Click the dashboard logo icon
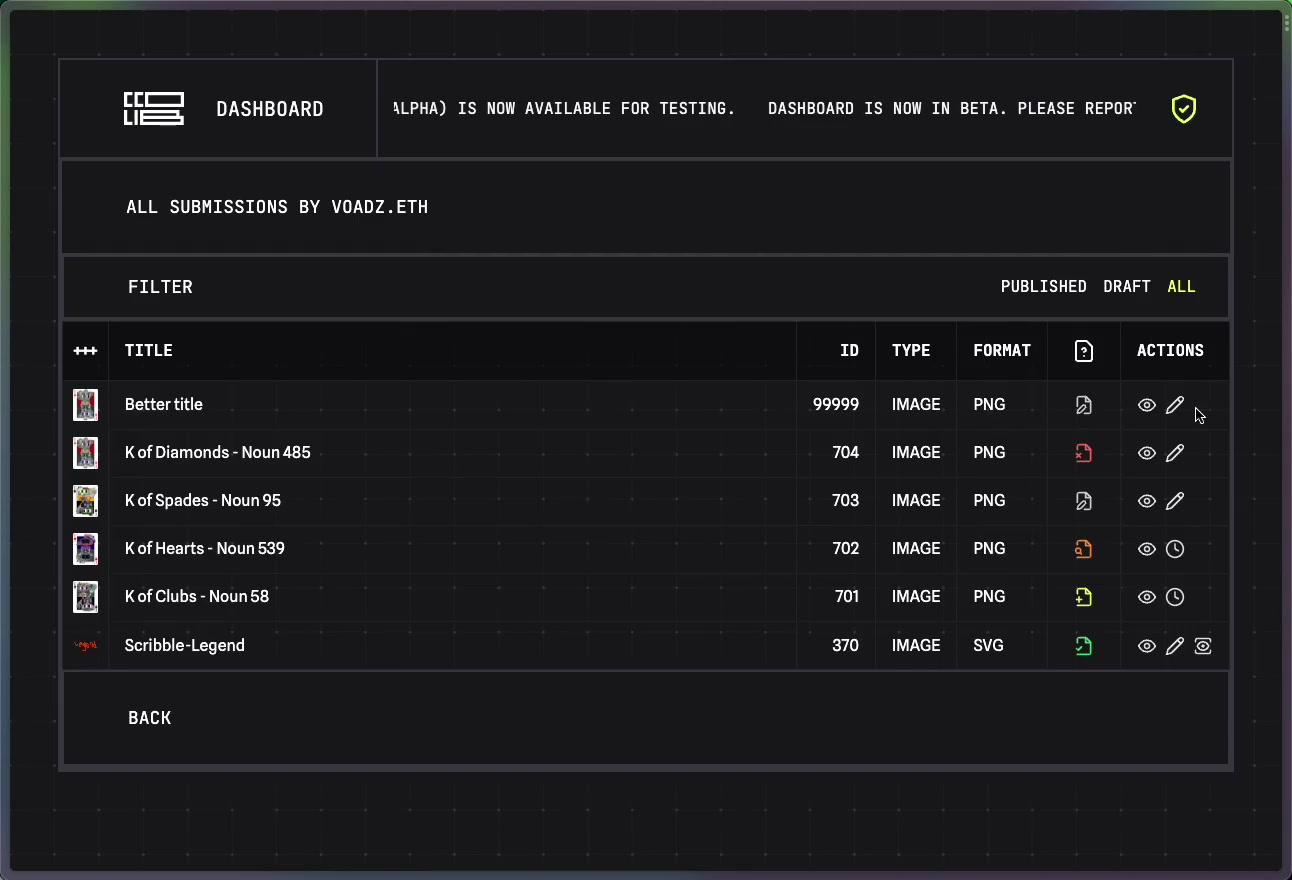1292x880 pixels. pyautogui.click(x=153, y=109)
